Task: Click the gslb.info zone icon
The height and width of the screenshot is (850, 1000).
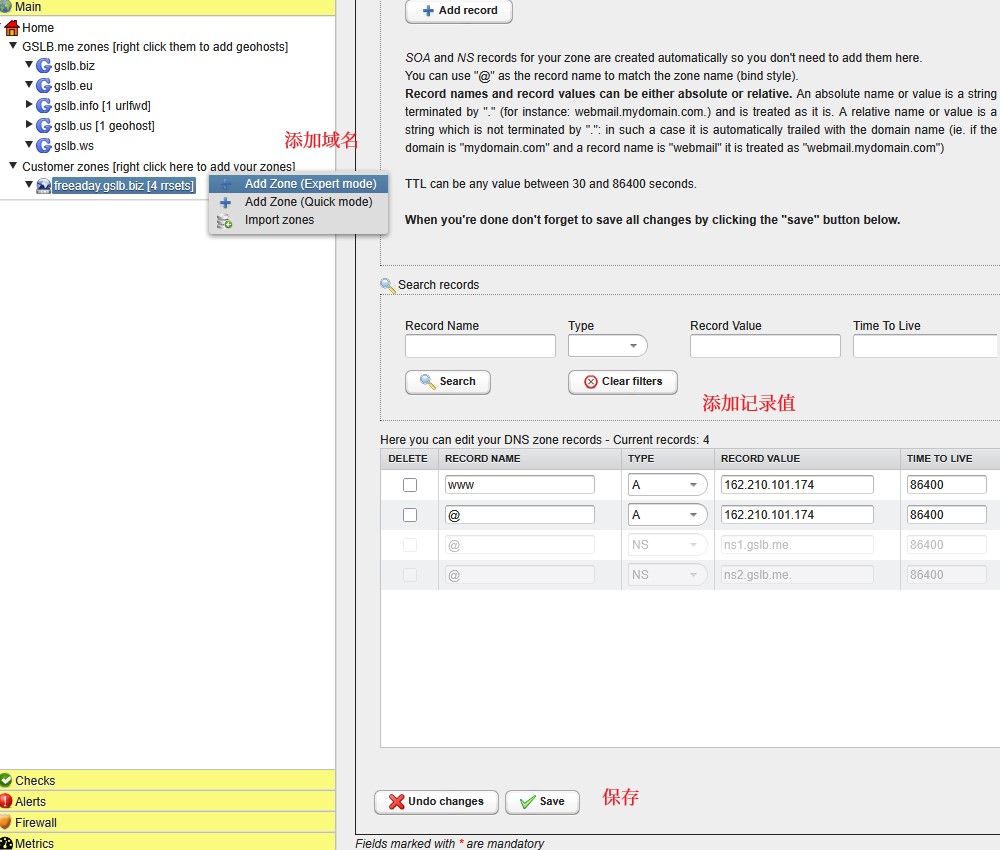Action: [x=43, y=106]
